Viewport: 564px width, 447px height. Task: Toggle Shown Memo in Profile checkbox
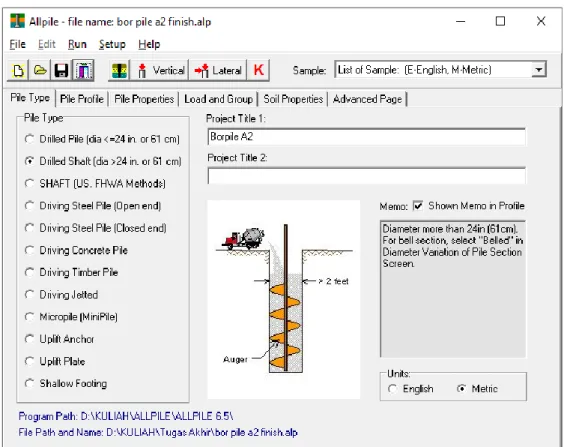click(x=418, y=206)
